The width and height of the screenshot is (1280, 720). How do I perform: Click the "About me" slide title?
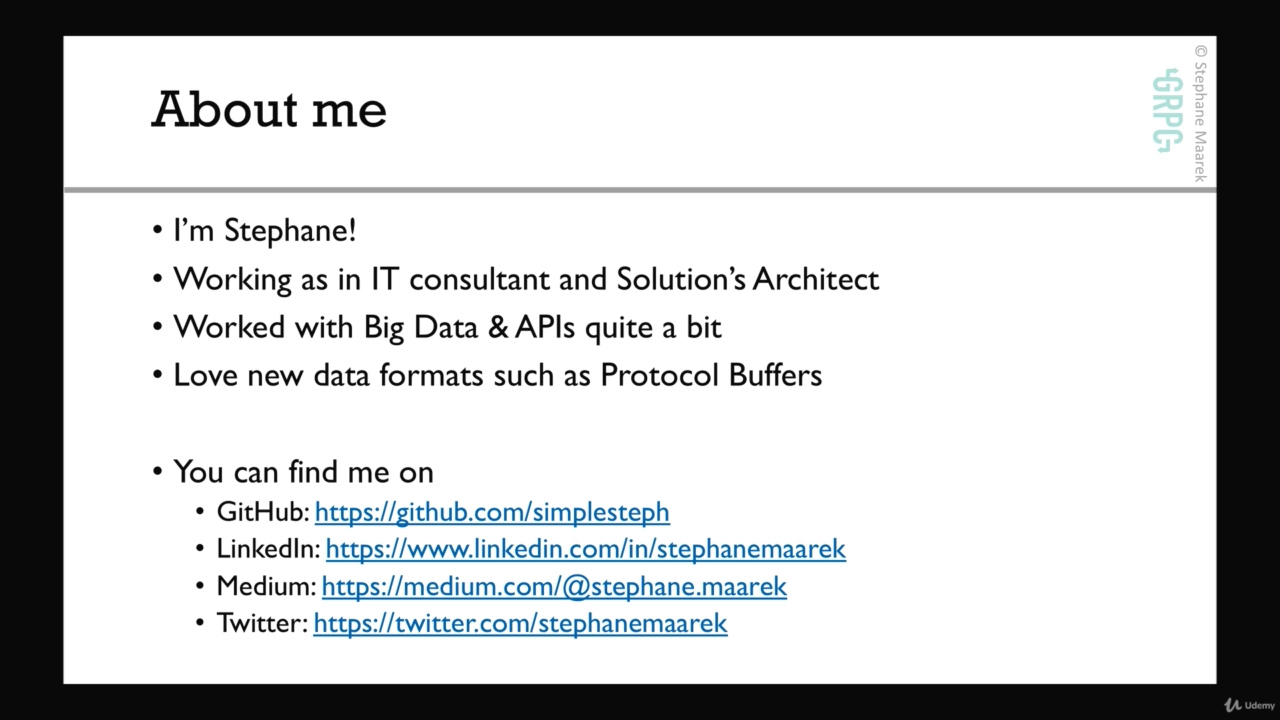pos(269,109)
